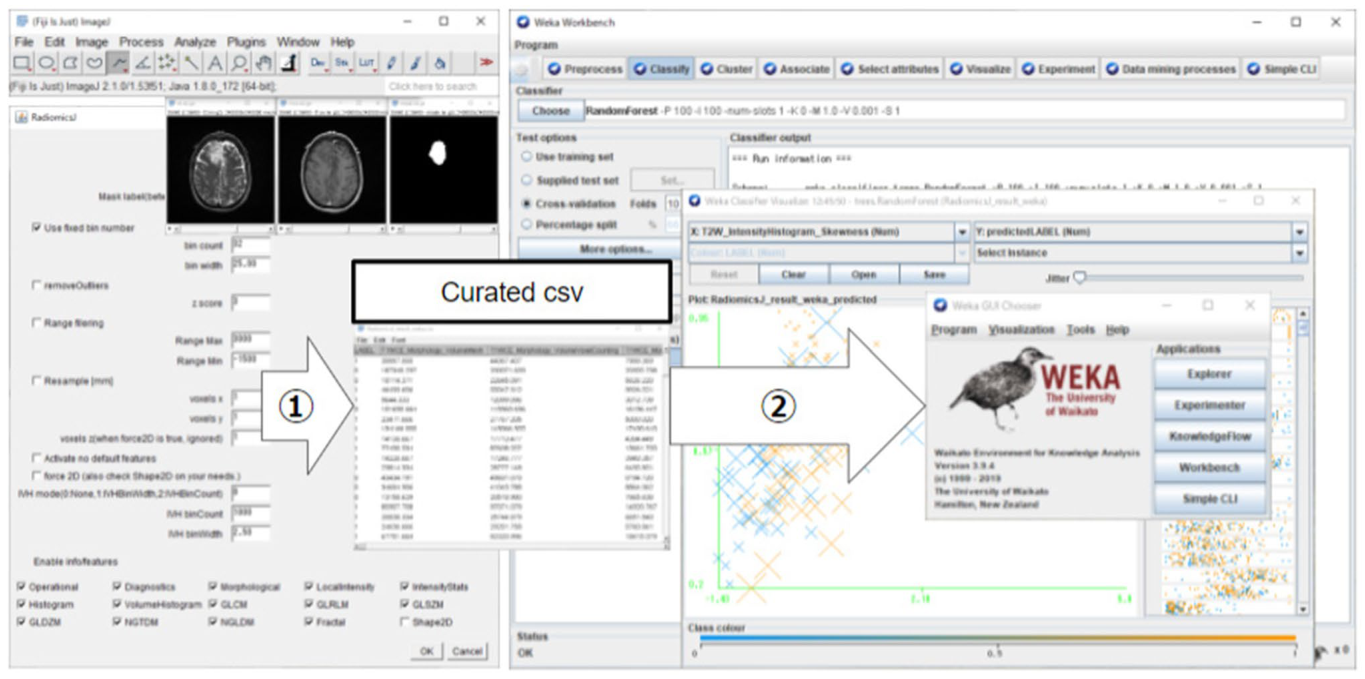
Task: Click the RandomForest classifier options text field
Action: [x=964, y=111]
